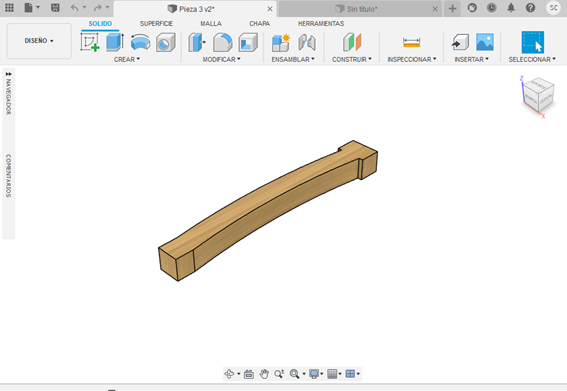
Task: Open the Orbit type dropdown arrow
Action: [x=239, y=374]
